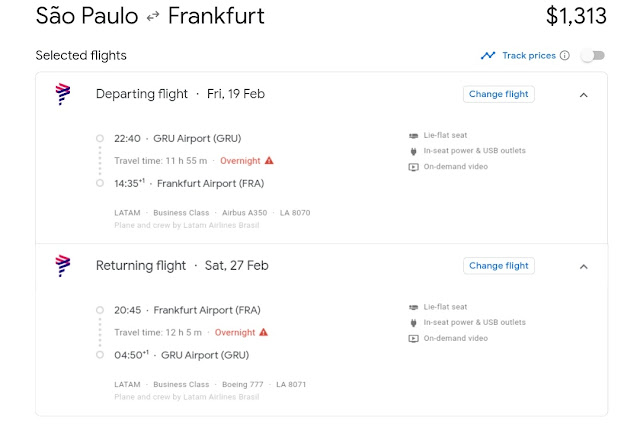Collapse the departing flight details
This screenshot has width=640, height=431.
tap(584, 95)
